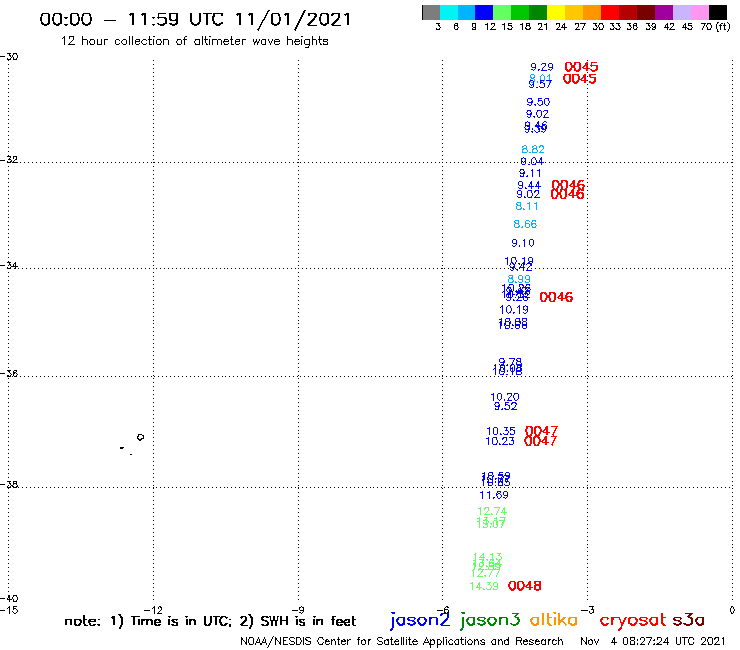Click the NOAA/NESDIS Center credit line
740x650 pixels.
pyautogui.click(x=402, y=642)
